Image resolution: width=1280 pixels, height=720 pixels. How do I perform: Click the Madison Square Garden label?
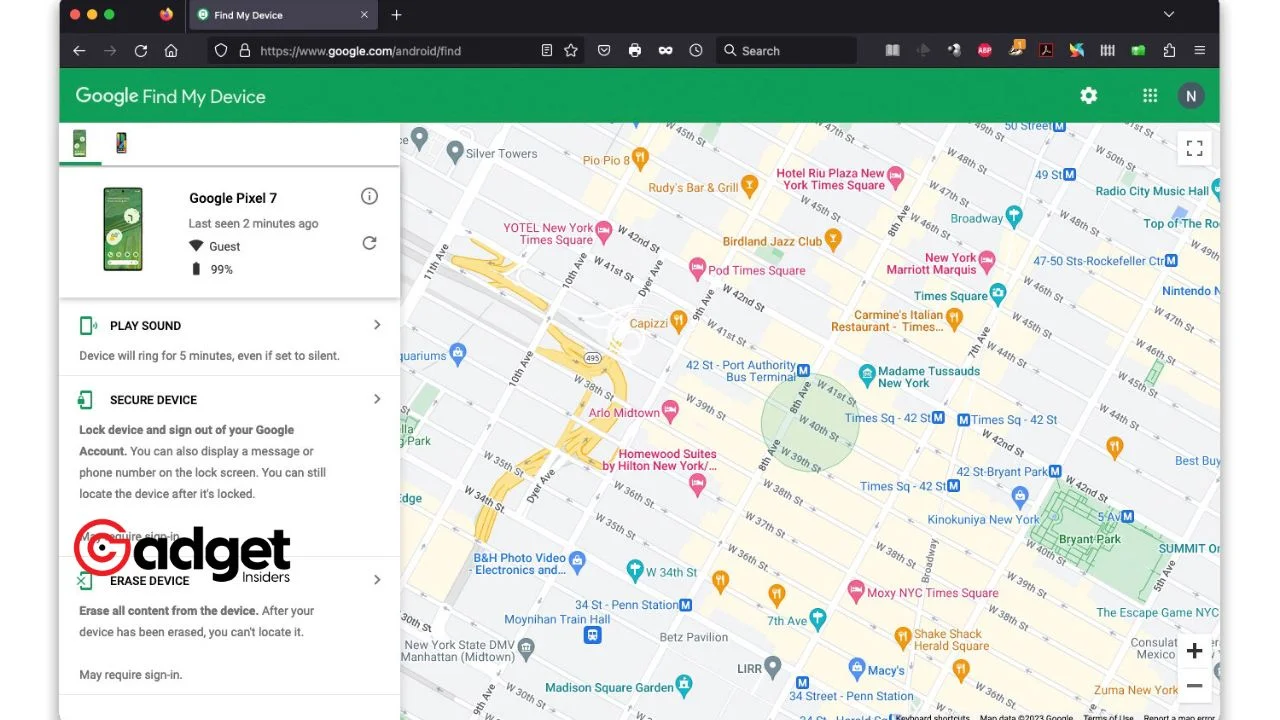pyautogui.click(x=609, y=688)
